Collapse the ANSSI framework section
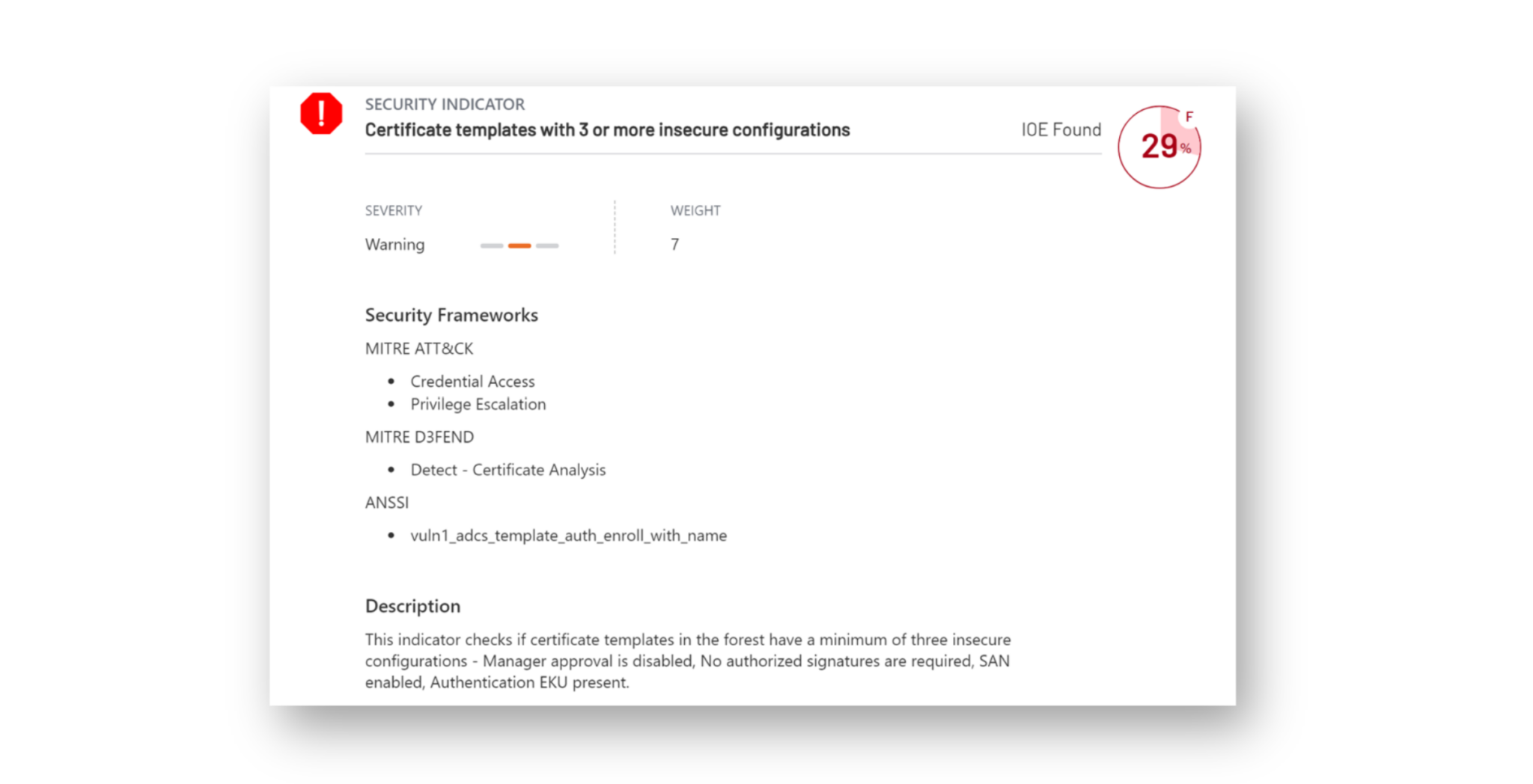The width and height of the screenshot is (1533, 784). 387,502
